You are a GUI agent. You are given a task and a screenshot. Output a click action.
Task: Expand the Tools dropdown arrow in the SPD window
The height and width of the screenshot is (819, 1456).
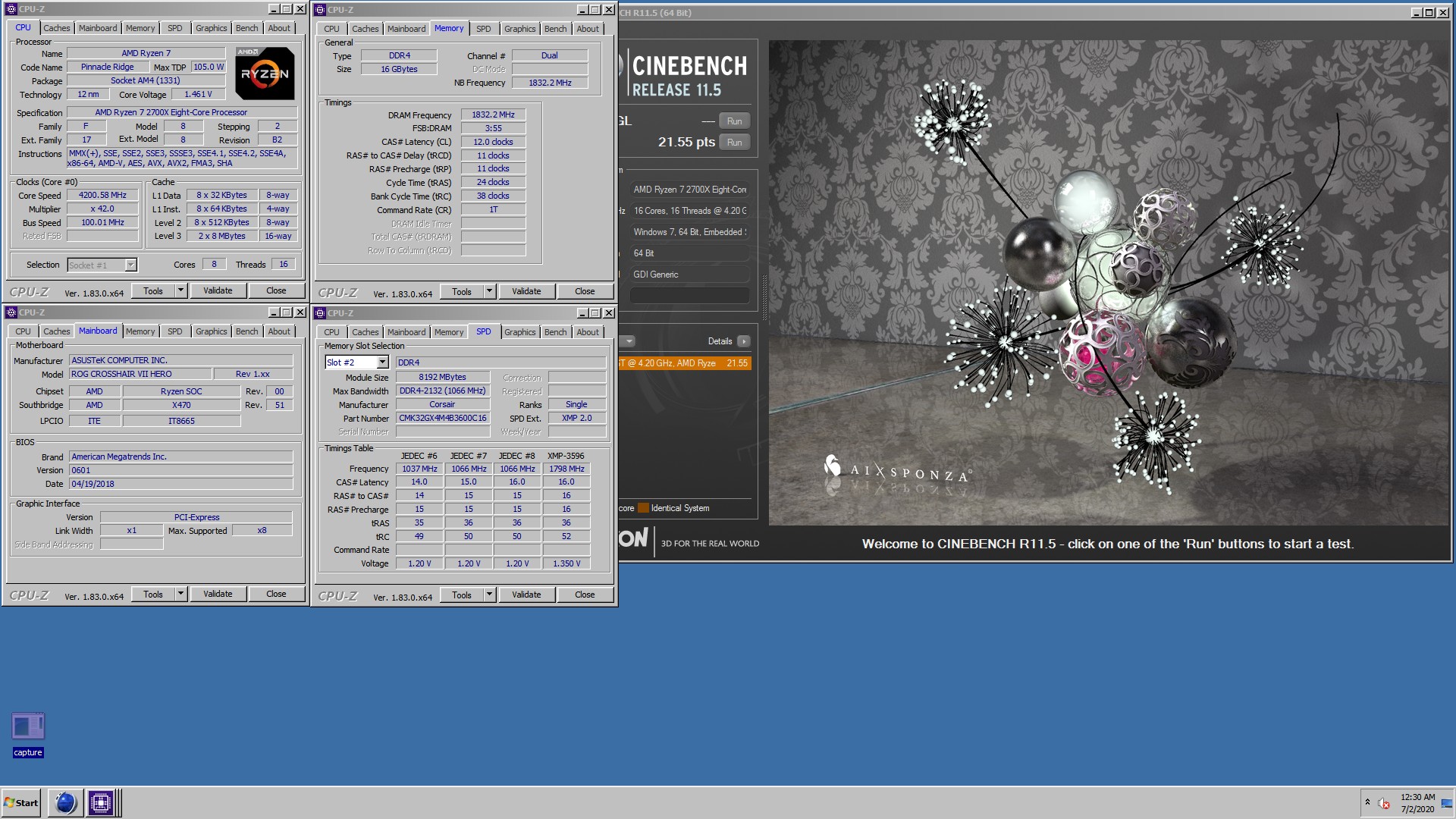[489, 595]
